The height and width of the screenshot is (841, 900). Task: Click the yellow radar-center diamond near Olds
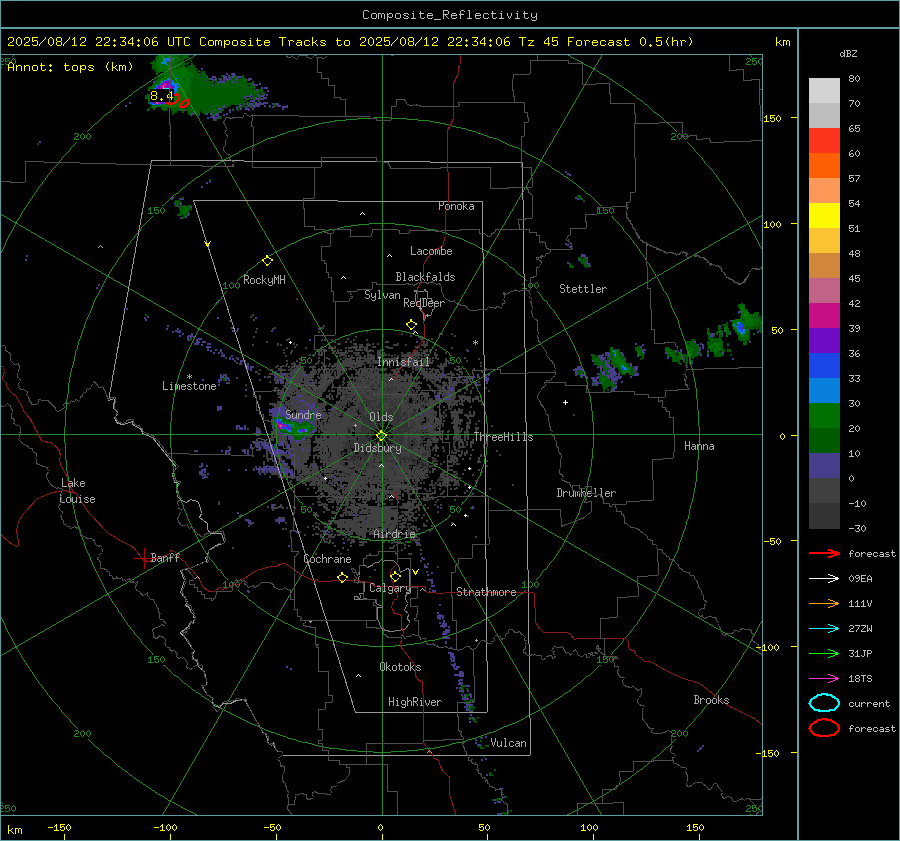(382, 436)
